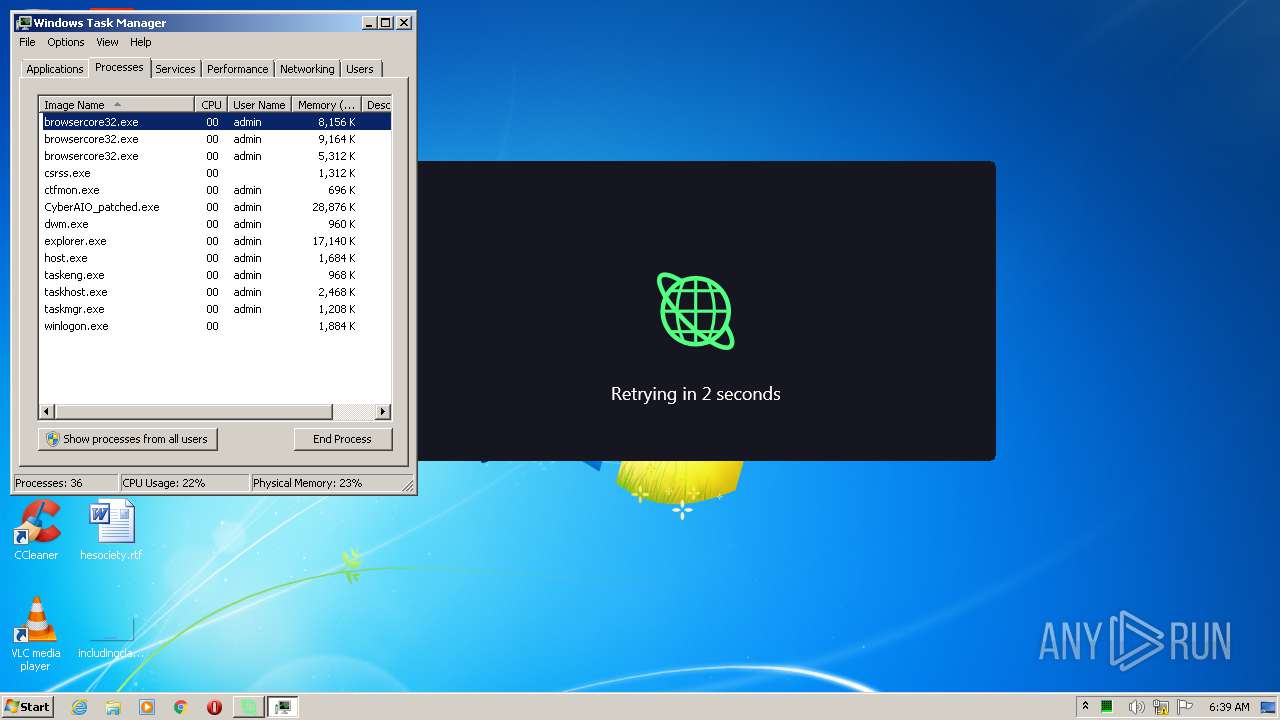Switch to the Performance tab

[237, 69]
